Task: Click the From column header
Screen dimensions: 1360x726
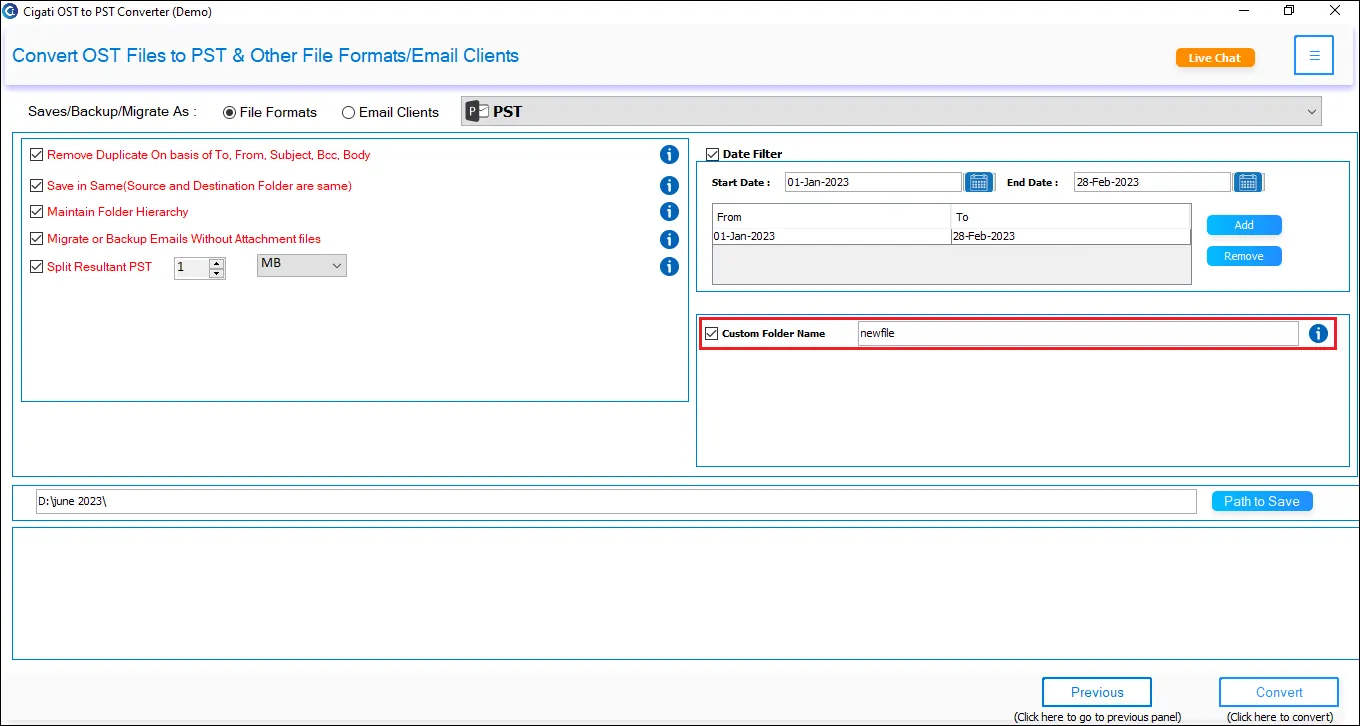Action: (x=831, y=217)
